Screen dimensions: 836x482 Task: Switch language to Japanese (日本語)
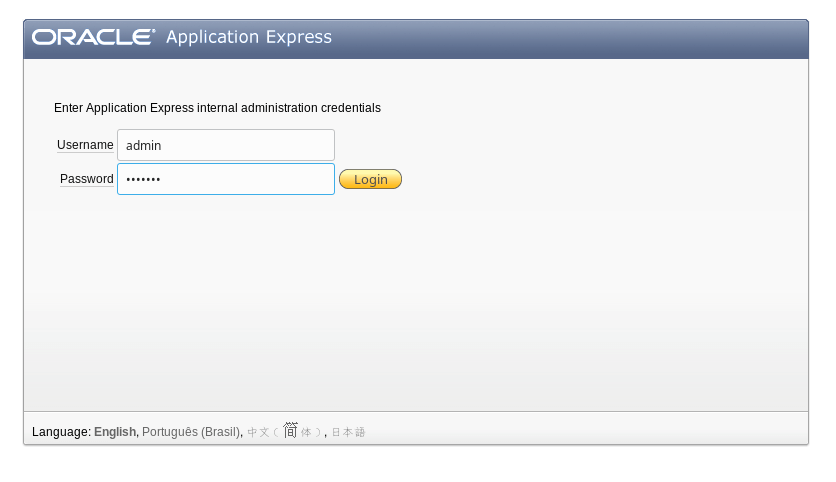click(348, 432)
